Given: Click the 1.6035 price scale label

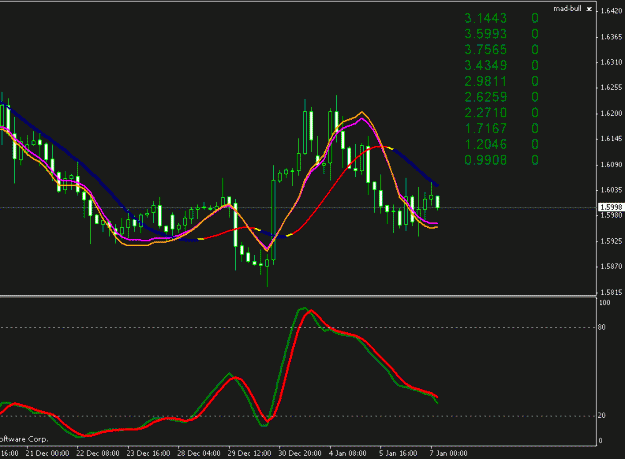Looking at the screenshot, I should 611,190.
